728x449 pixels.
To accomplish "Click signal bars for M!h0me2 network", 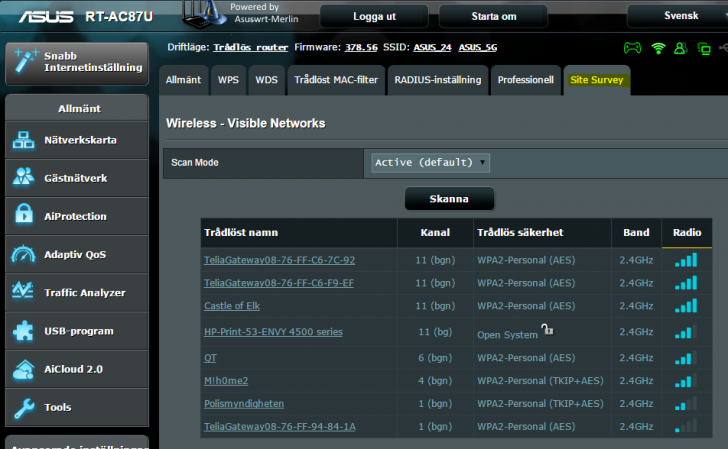I will pos(686,380).
